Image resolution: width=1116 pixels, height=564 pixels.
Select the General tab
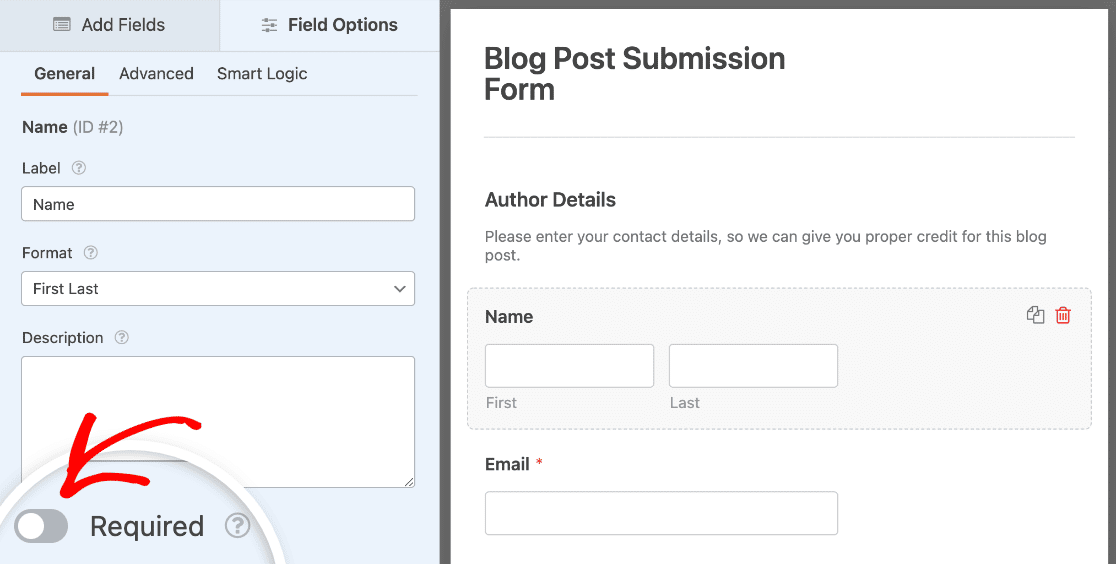(x=65, y=73)
